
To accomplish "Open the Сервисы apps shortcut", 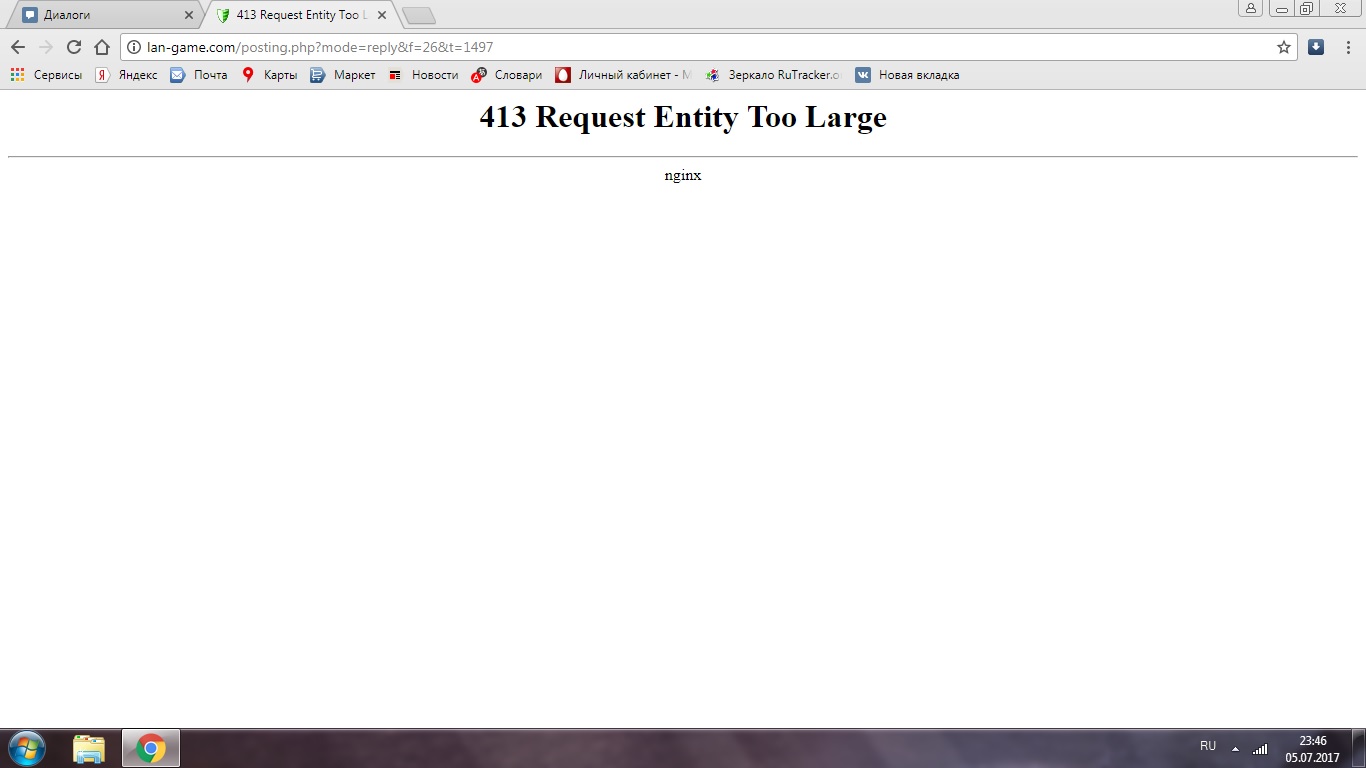I will click(x=46, y=75).
